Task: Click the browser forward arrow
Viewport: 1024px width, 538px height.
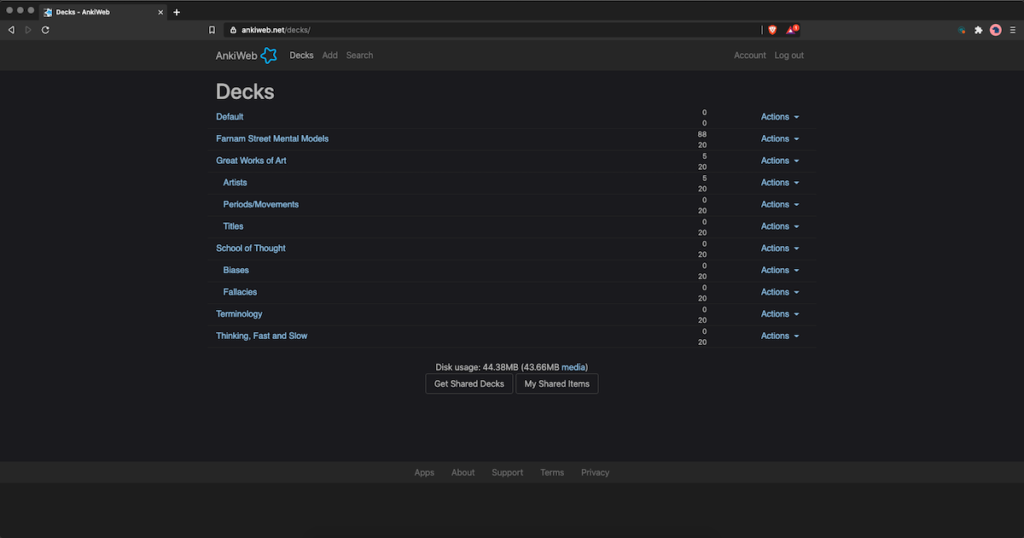Action: 28,30
